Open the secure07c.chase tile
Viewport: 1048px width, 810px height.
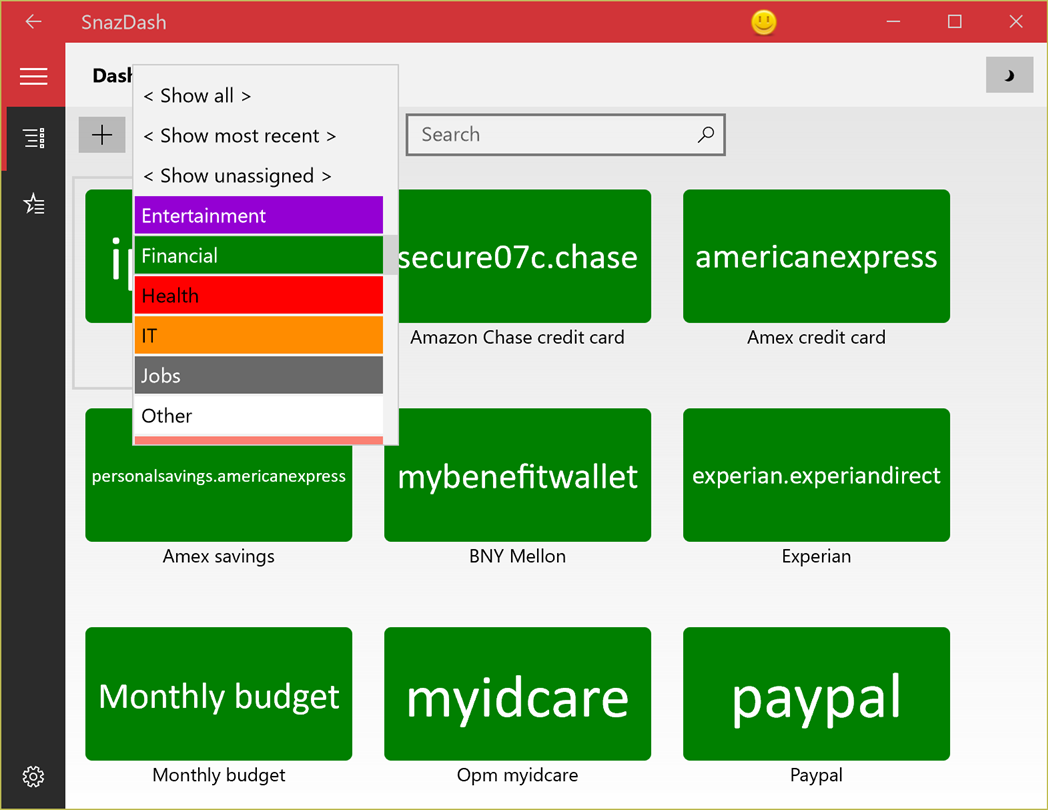525,256
